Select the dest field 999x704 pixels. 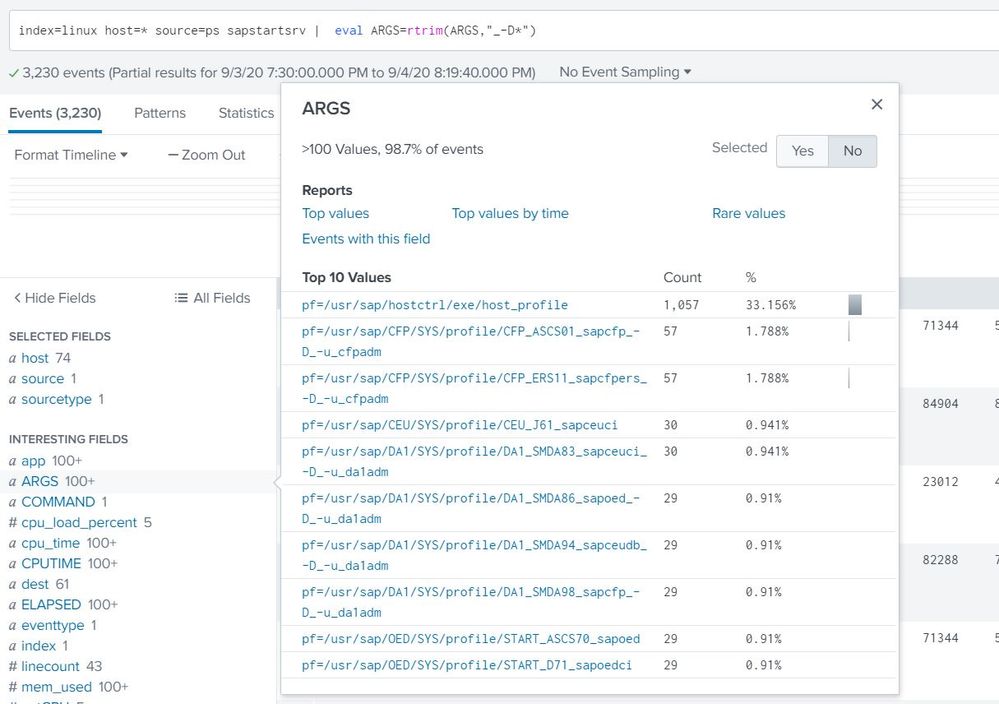[x=35, y=584]
